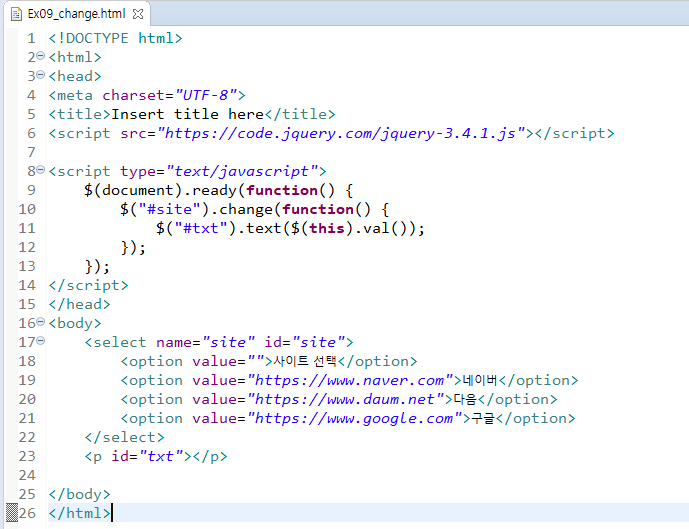Click the 사이트 선택 option text

[x=305, y=361]
